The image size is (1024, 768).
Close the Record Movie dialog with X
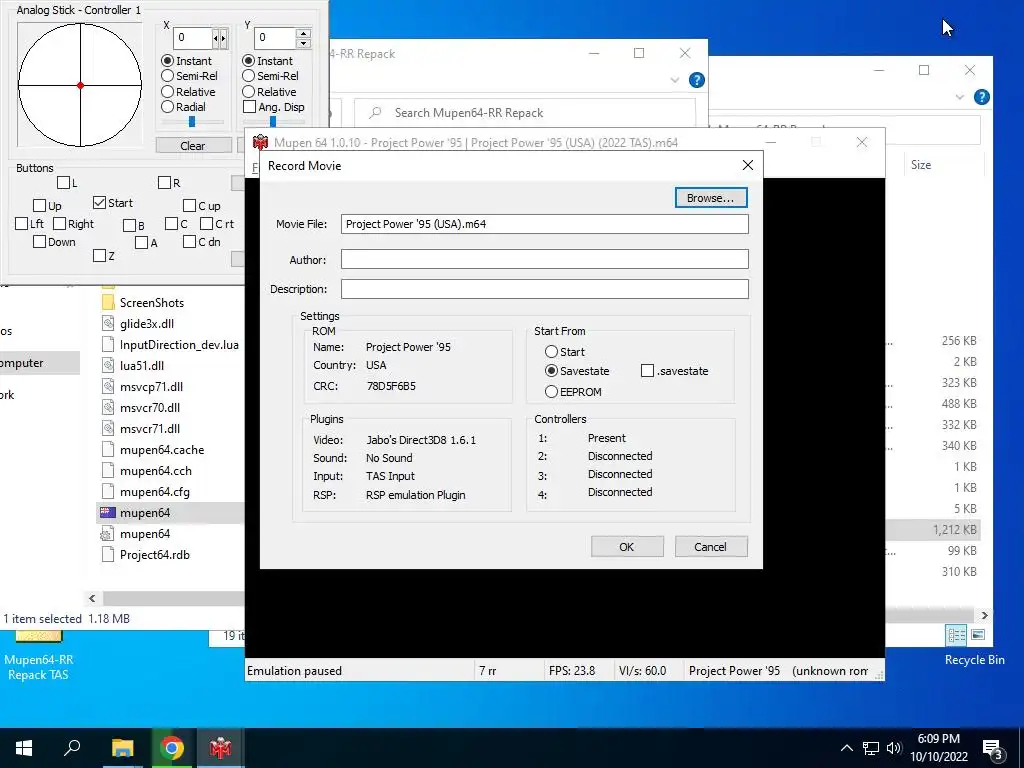click(748, 165)
